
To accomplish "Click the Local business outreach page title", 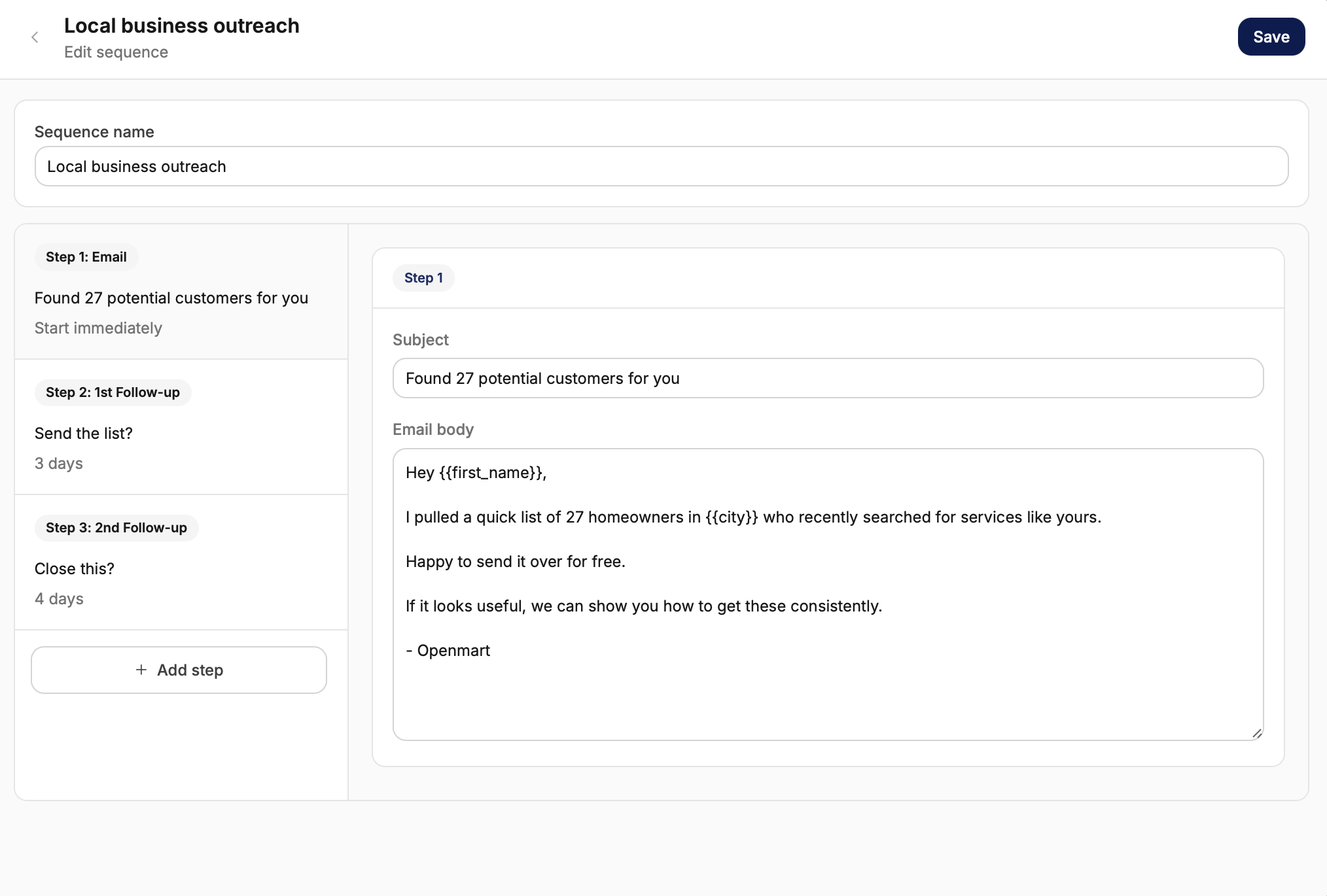I will (x=181, y=26).
